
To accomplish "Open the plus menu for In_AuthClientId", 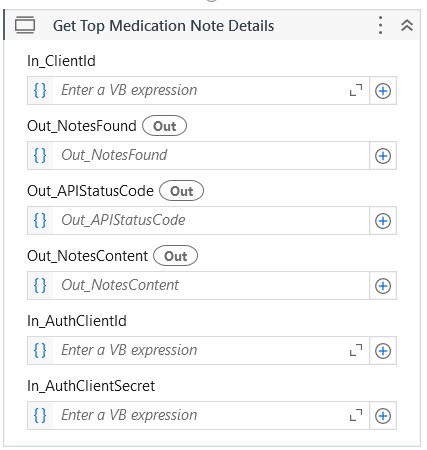I will [383, 351].
